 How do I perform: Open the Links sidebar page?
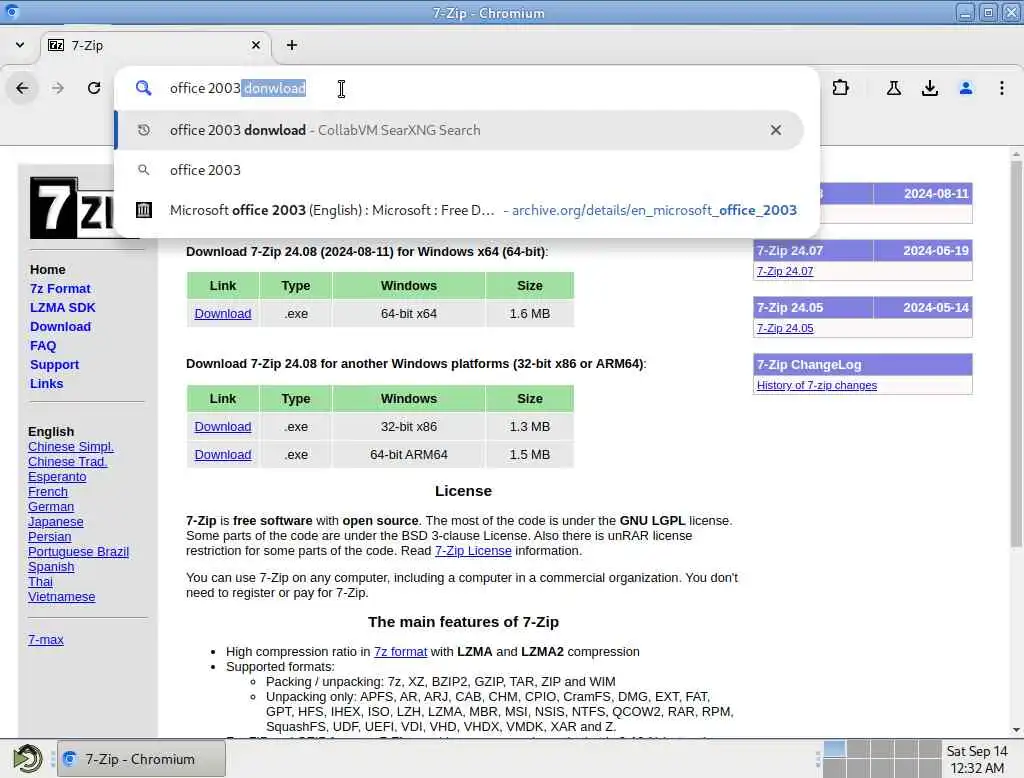tap(46, 383)
